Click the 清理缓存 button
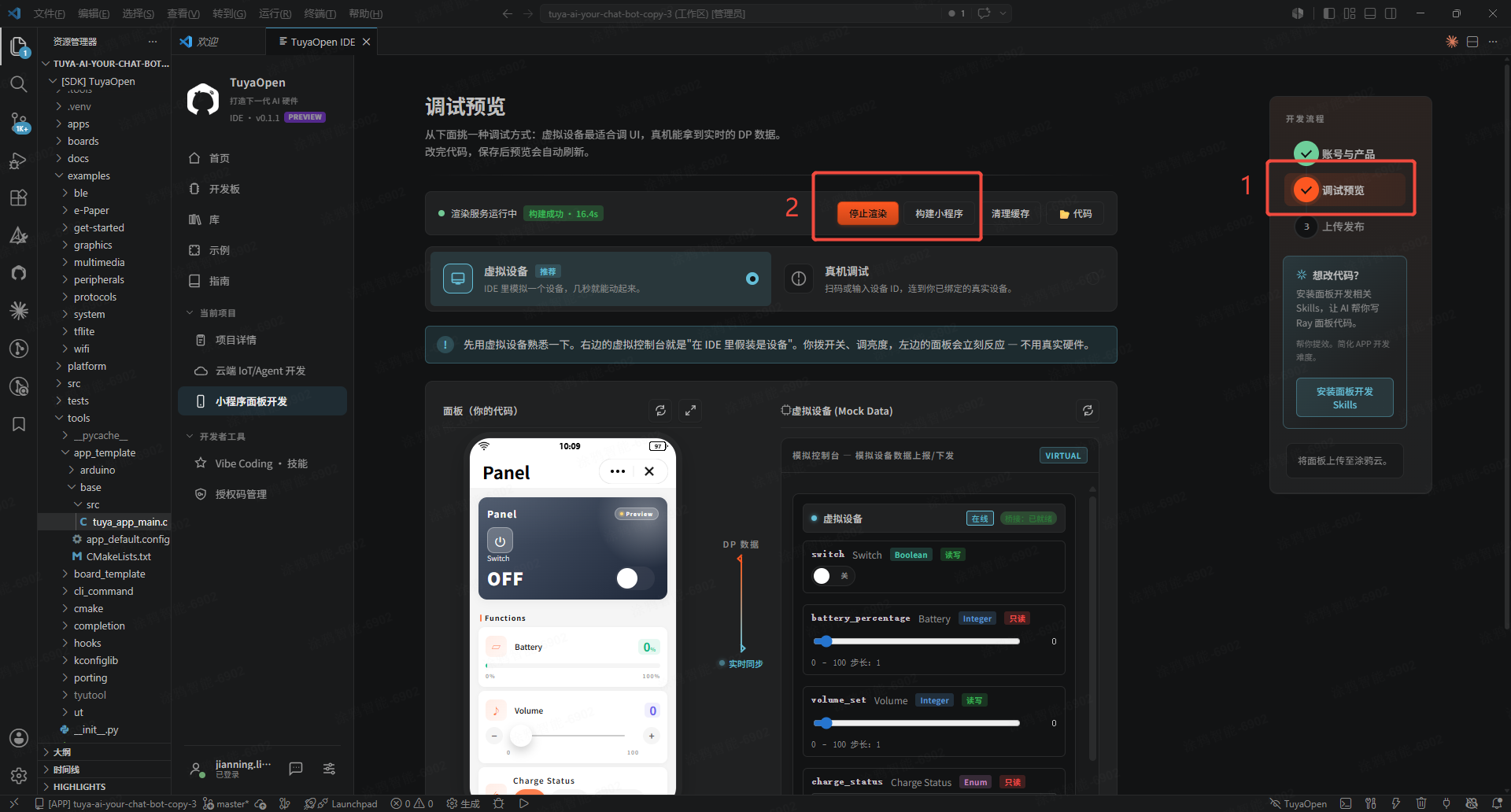This screenshot has height=812, width=1511. pyautogui.click(x=1010, y=213)
